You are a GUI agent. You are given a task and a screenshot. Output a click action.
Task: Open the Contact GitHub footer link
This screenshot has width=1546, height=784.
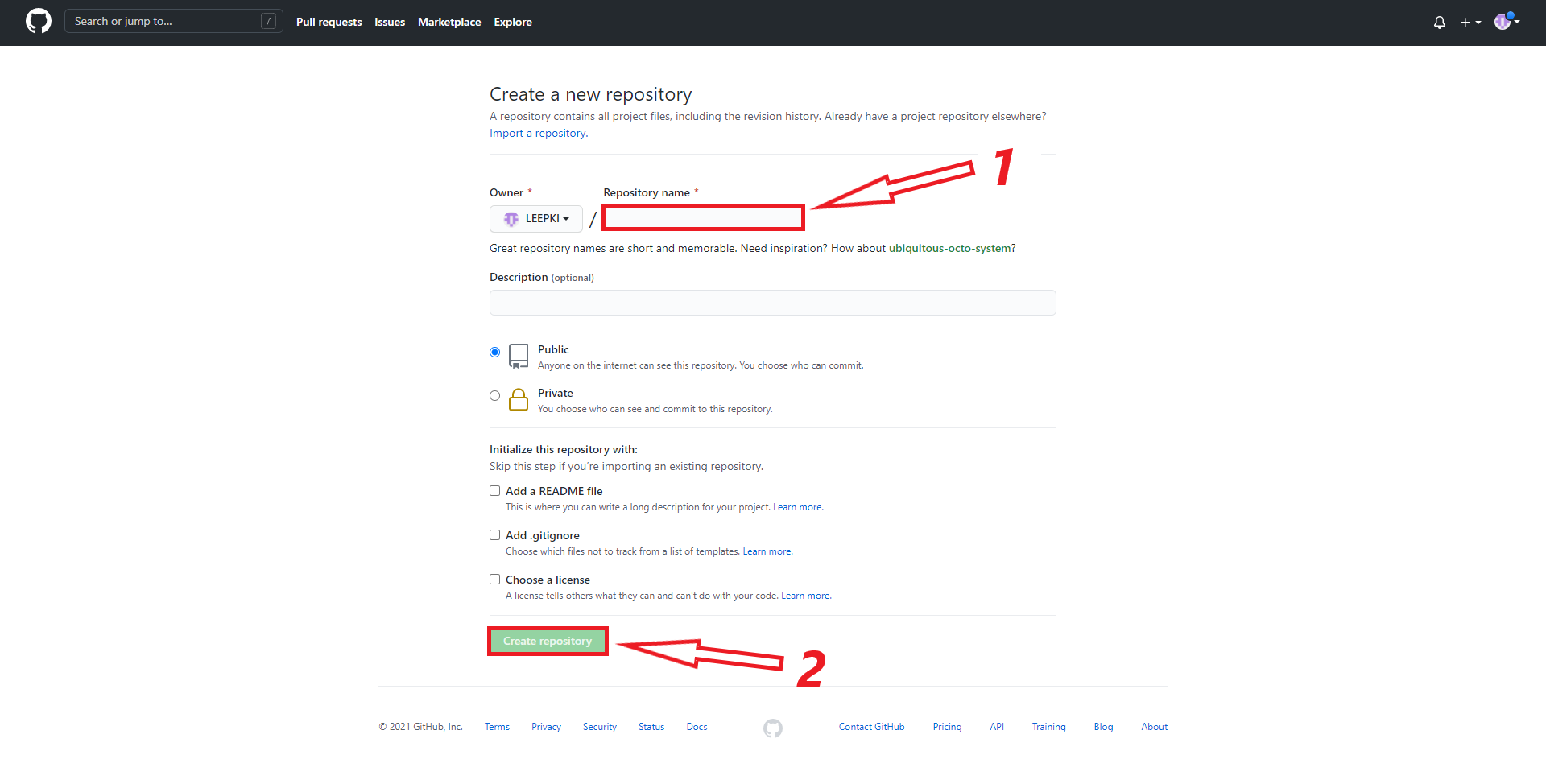click(x=871, y=728)
